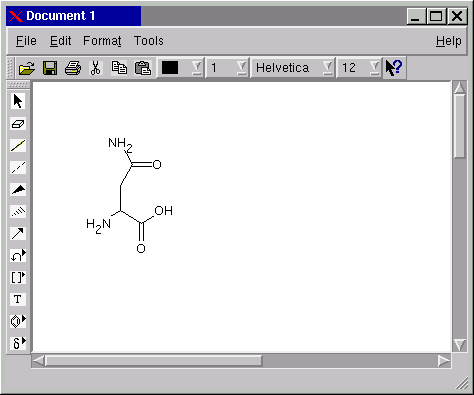Print the document using printer icon
This screenshot has width=474, height=395.
[73, 68]
